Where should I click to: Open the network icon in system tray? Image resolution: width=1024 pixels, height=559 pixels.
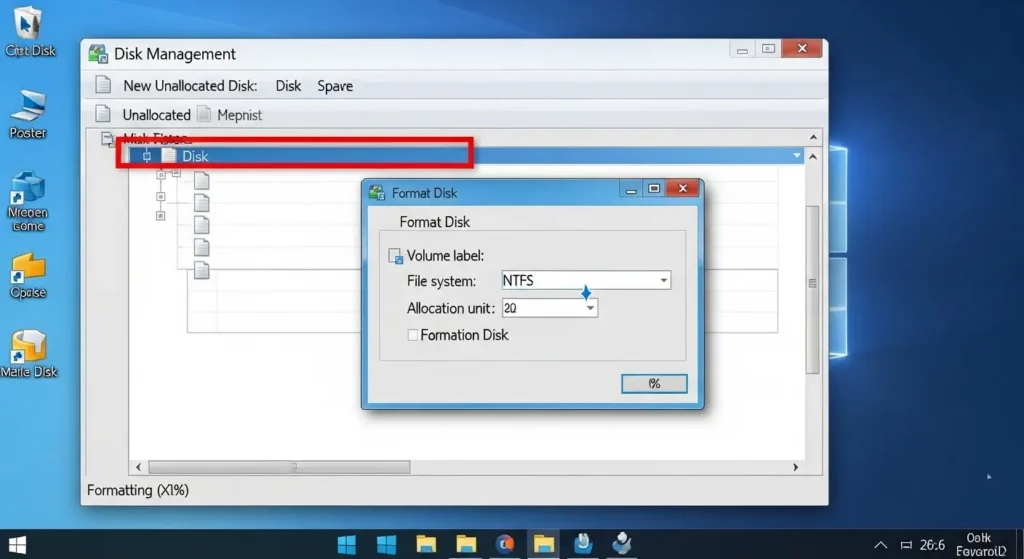pos(906,545)
